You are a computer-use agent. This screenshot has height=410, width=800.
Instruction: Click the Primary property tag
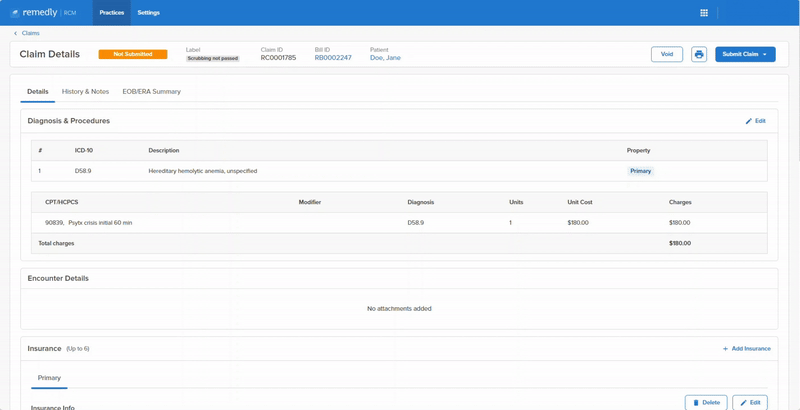tap(640, 171)
